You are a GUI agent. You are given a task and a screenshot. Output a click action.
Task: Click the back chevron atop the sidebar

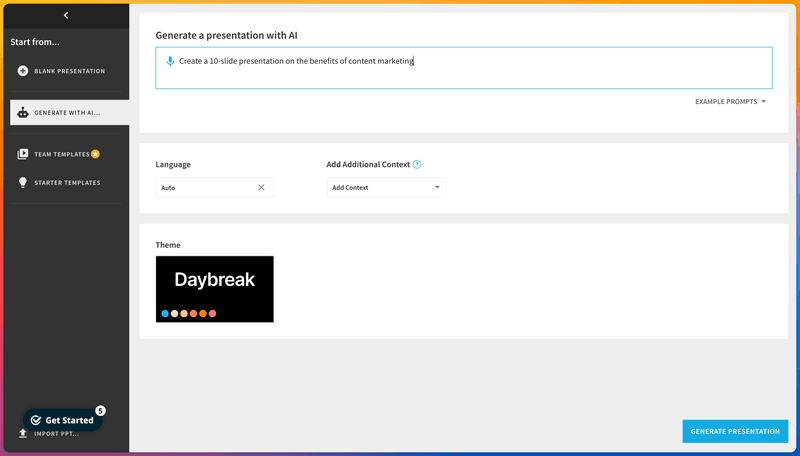click(x=66, y=15)
